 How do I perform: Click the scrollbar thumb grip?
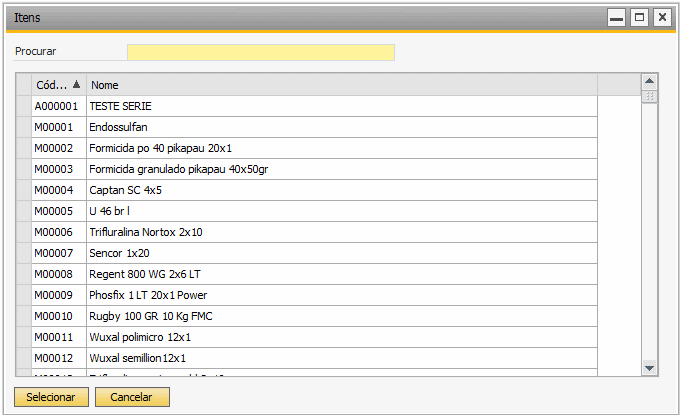pyautogui.click(x=649, y=96)
